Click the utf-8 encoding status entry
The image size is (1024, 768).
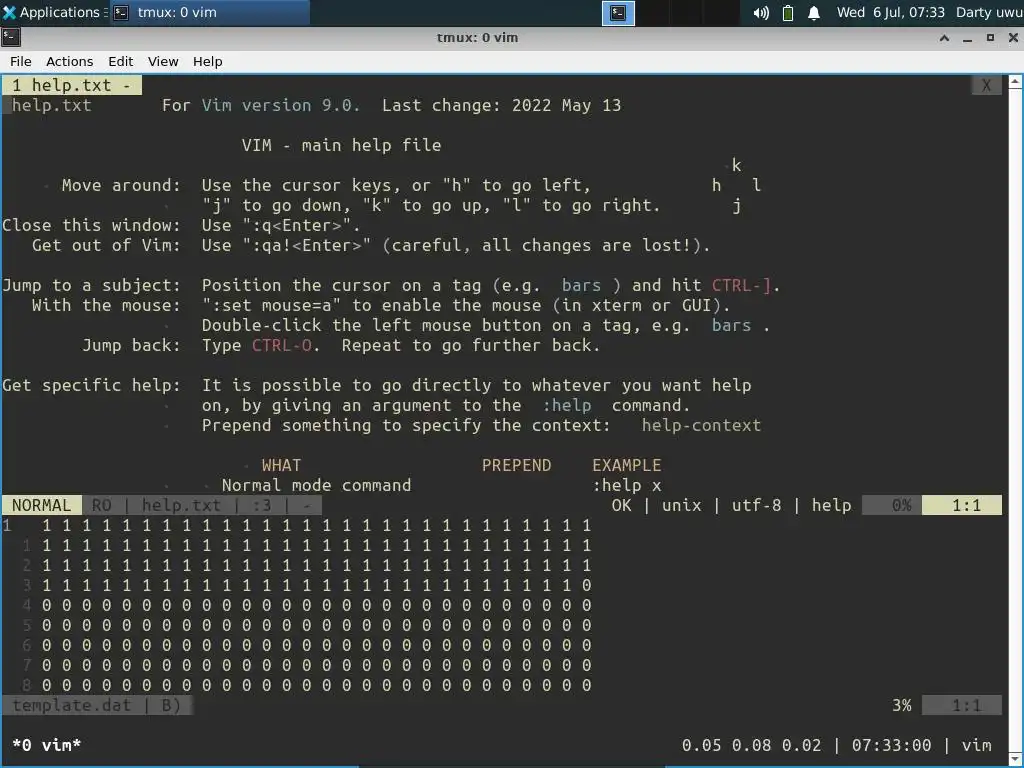tap(756, 505)
